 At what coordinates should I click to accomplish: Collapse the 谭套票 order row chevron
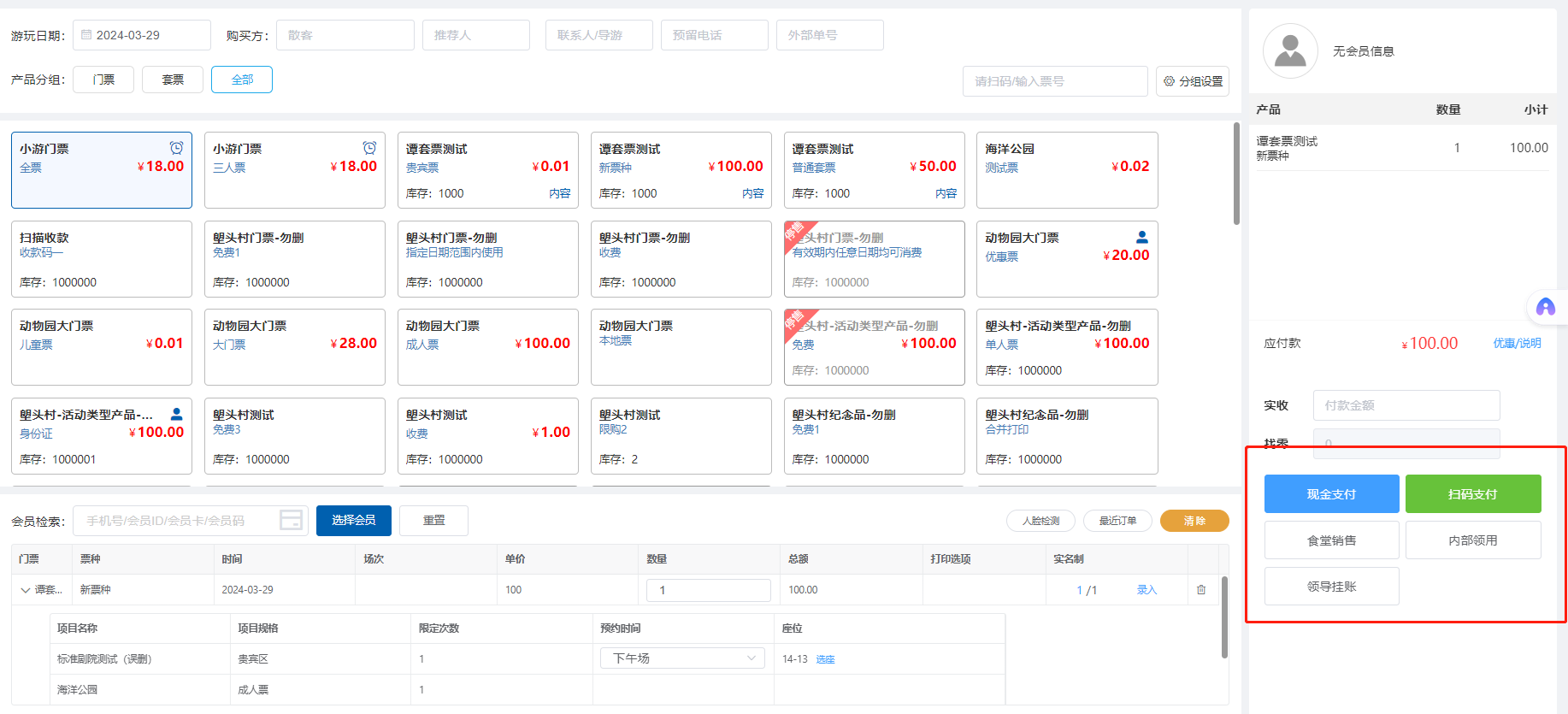point(25,590)
